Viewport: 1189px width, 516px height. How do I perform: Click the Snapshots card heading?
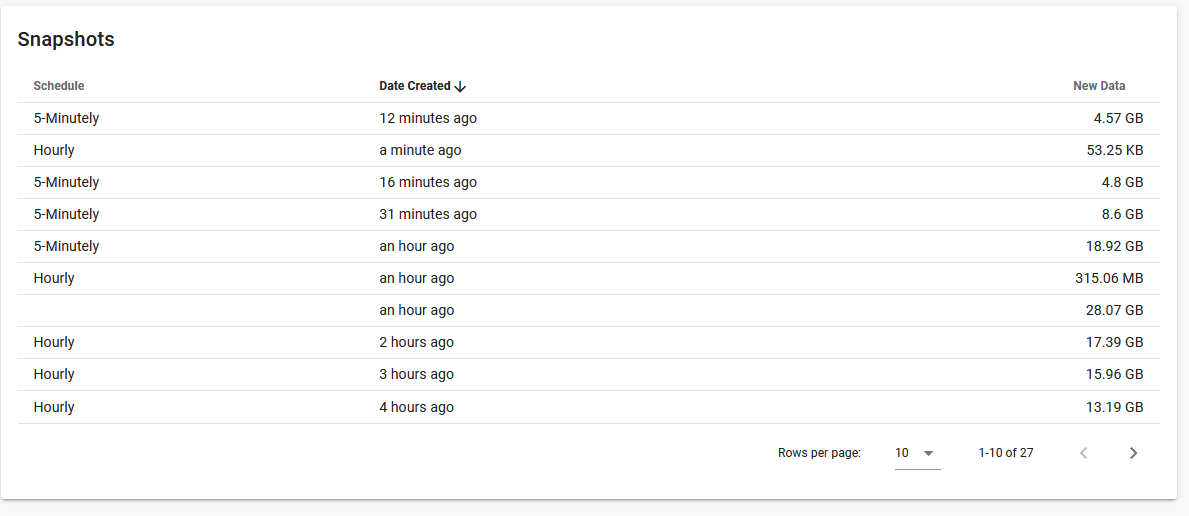coord(66,40)
